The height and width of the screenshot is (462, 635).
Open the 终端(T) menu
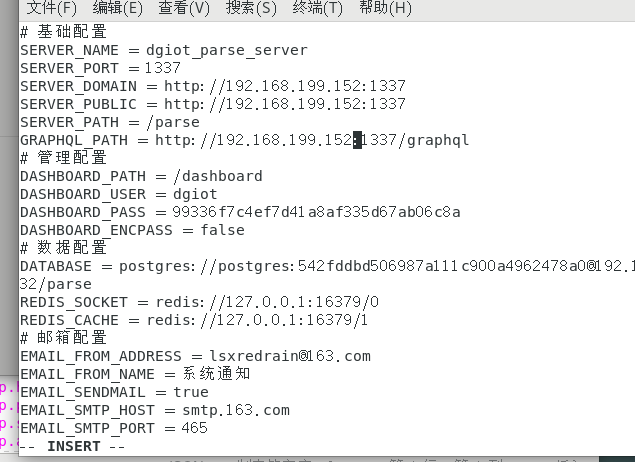[318, 8]
